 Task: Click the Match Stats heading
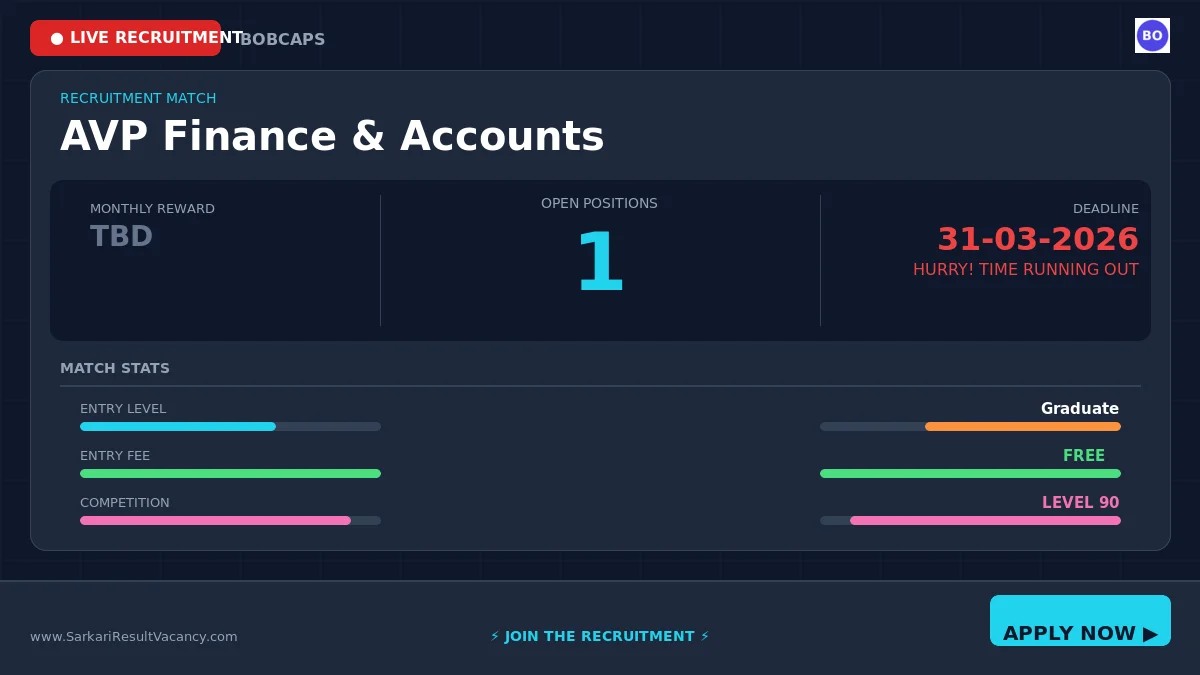coord(115,369)
